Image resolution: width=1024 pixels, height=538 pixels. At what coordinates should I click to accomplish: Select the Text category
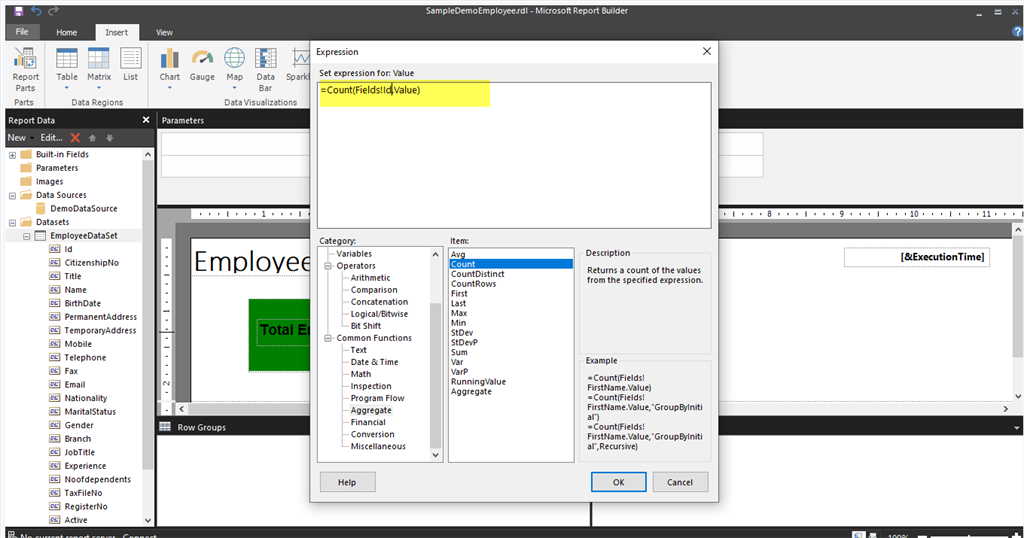[359, 350]
